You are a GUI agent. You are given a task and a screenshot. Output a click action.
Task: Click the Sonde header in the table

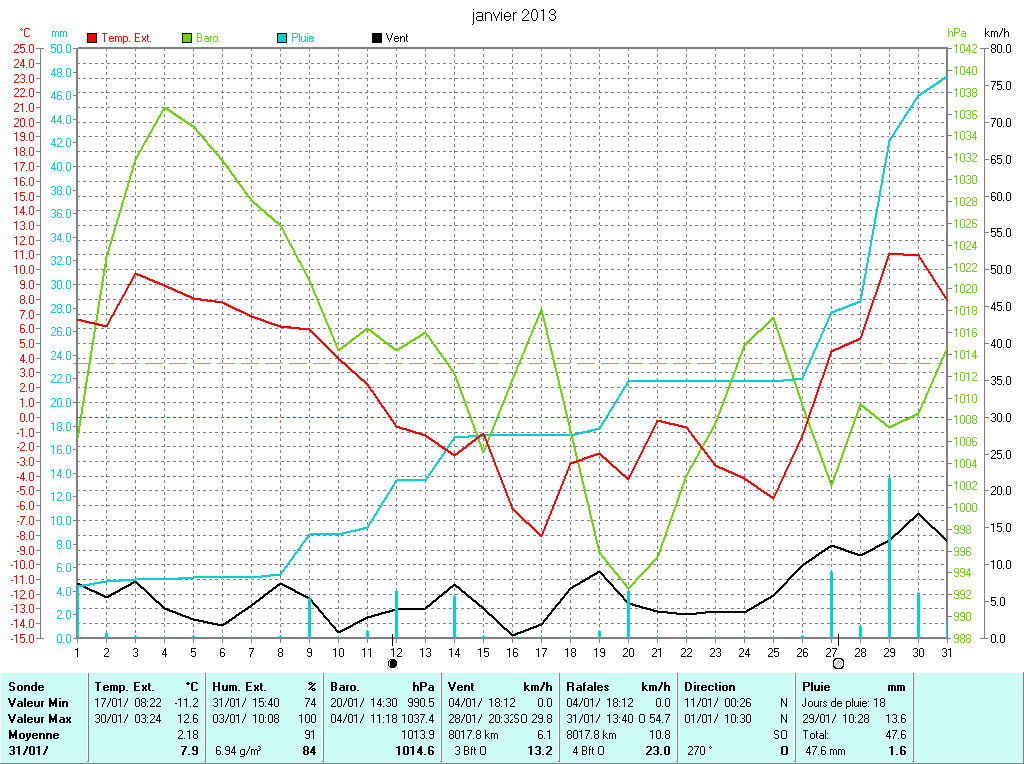[x=25, y=687]
